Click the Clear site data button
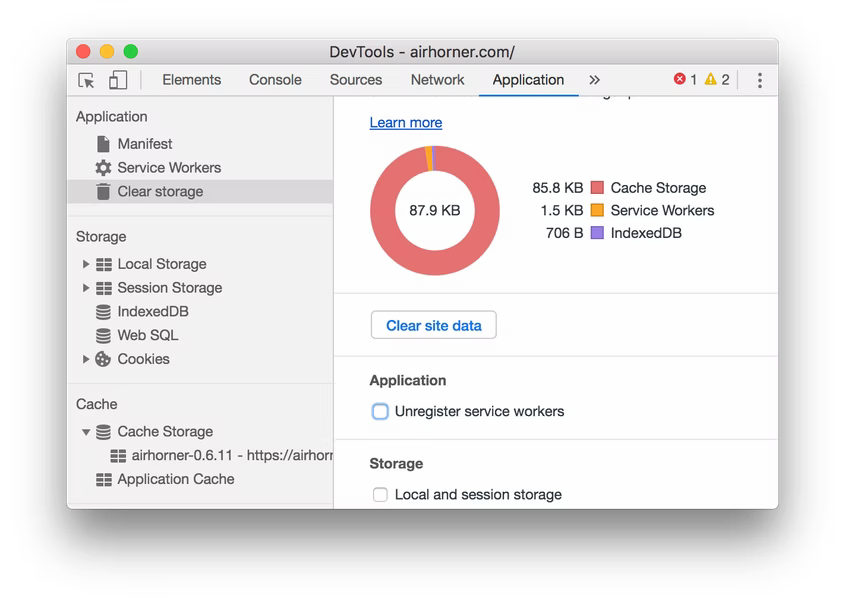The height and width of the screenshot is (604, 845). click(433, 325)
